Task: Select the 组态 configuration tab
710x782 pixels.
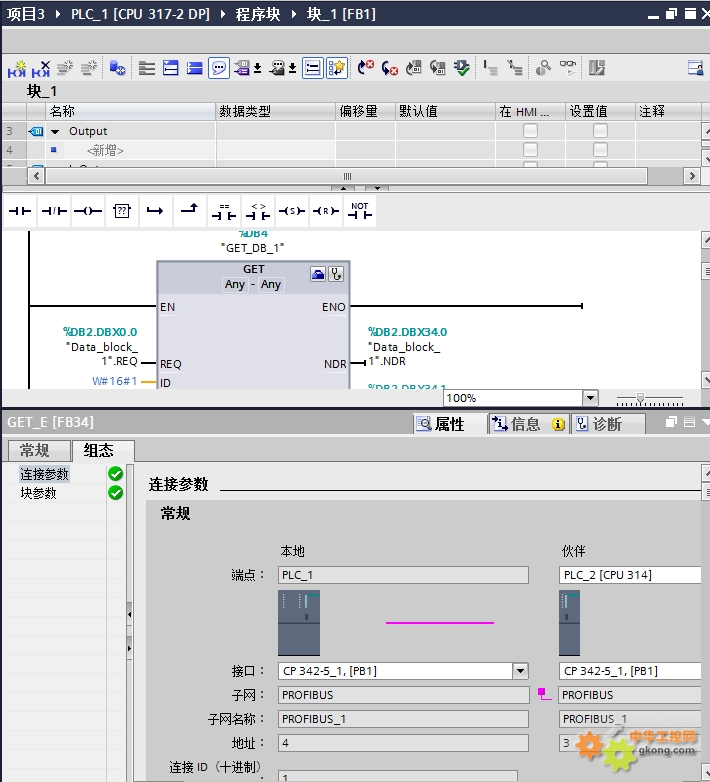Action: tap(103, 450)
